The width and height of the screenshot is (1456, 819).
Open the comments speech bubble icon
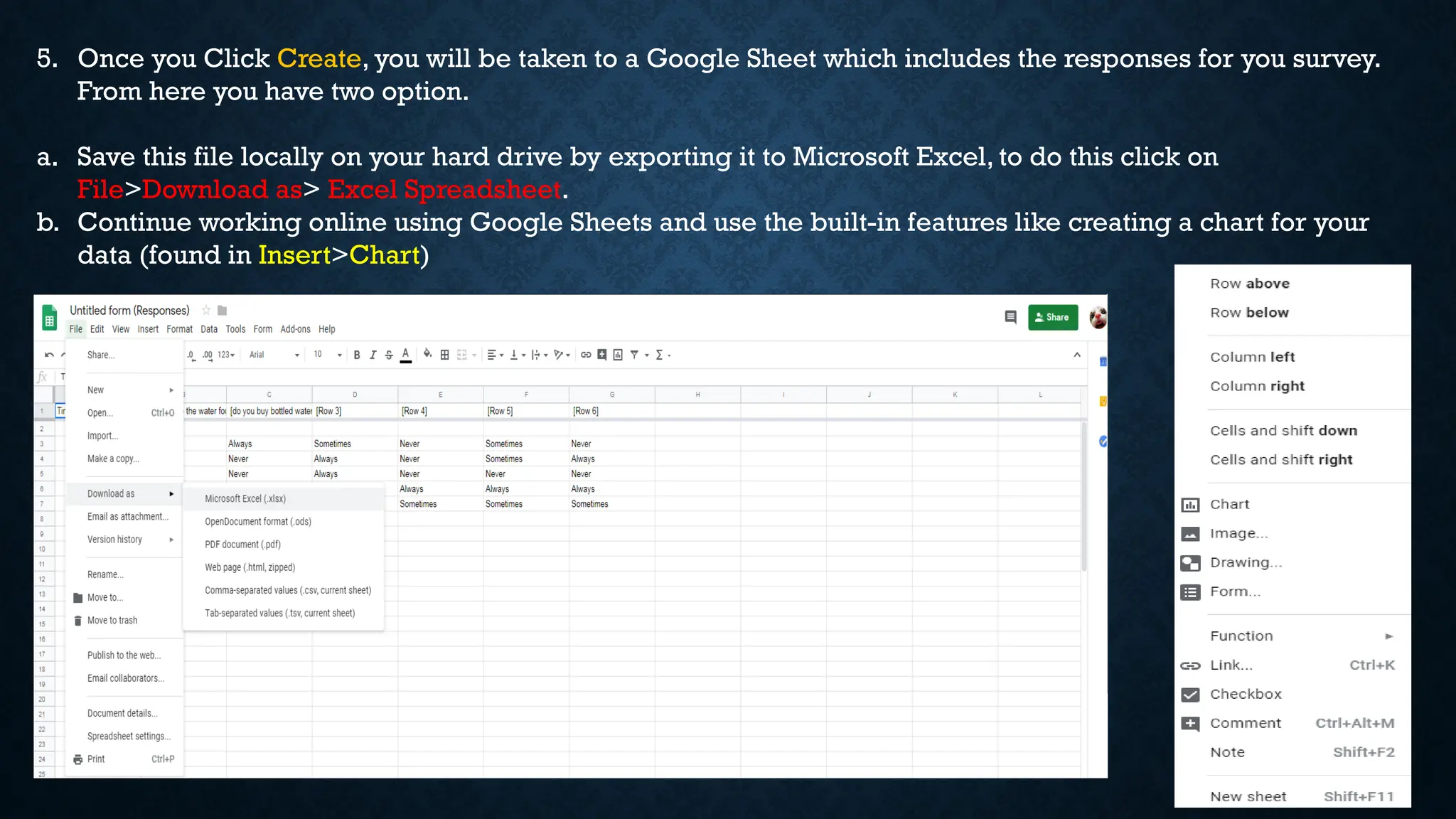pyautogui.click(x=1010, y=317)
